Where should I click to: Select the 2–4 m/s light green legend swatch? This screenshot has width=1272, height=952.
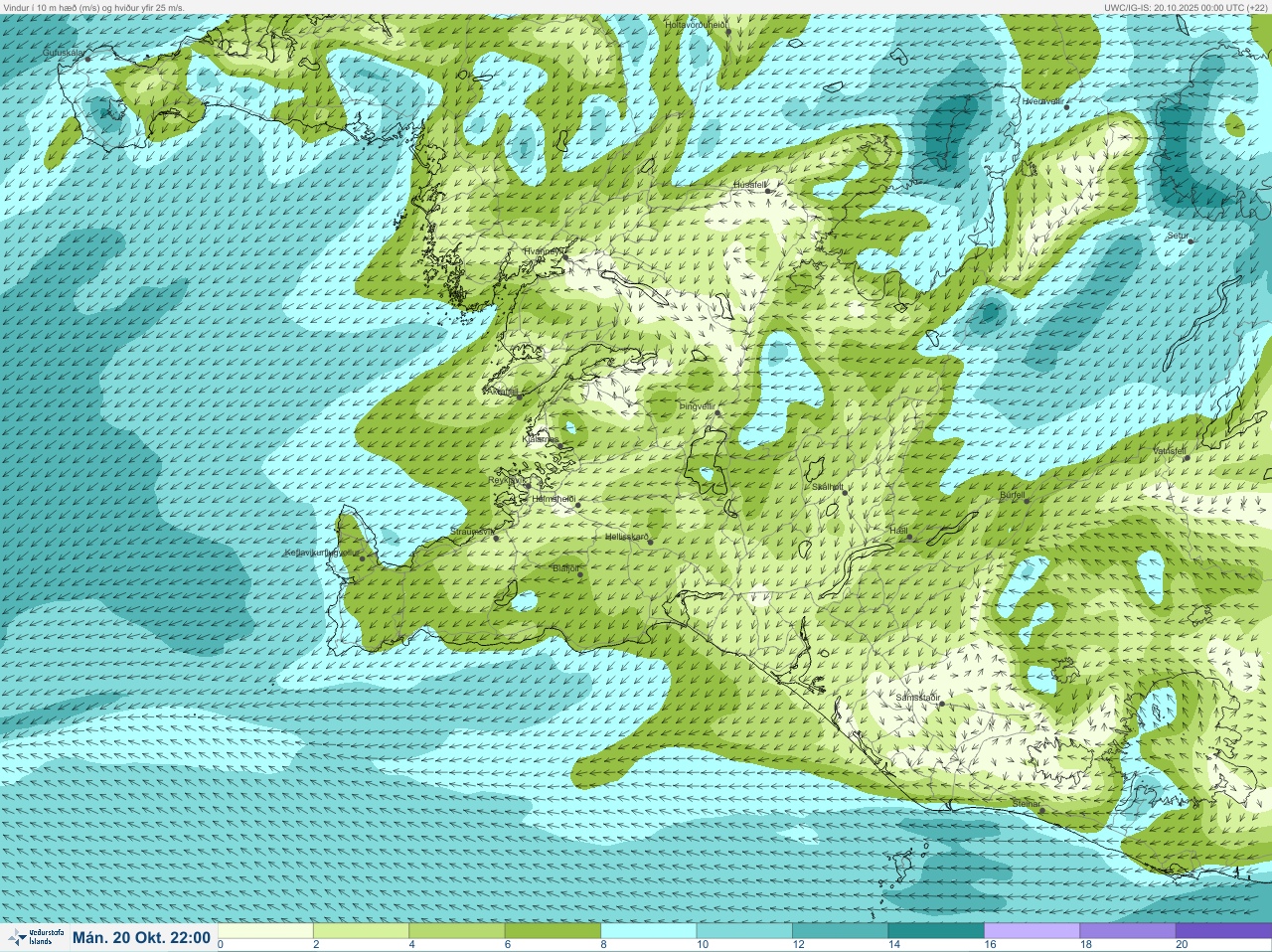(x=362, y=930)
